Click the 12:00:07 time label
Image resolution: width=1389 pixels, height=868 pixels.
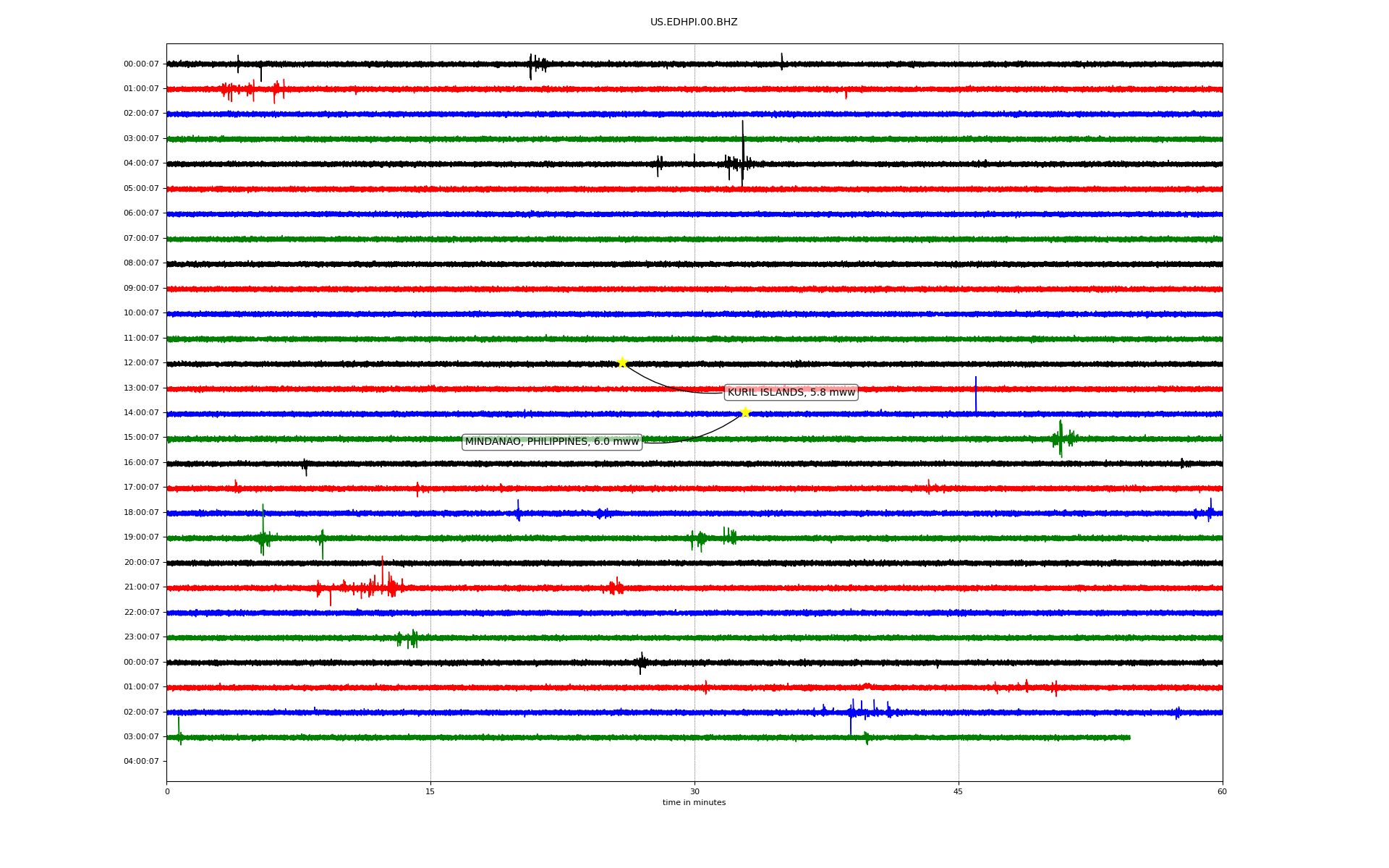coord(141,363)
